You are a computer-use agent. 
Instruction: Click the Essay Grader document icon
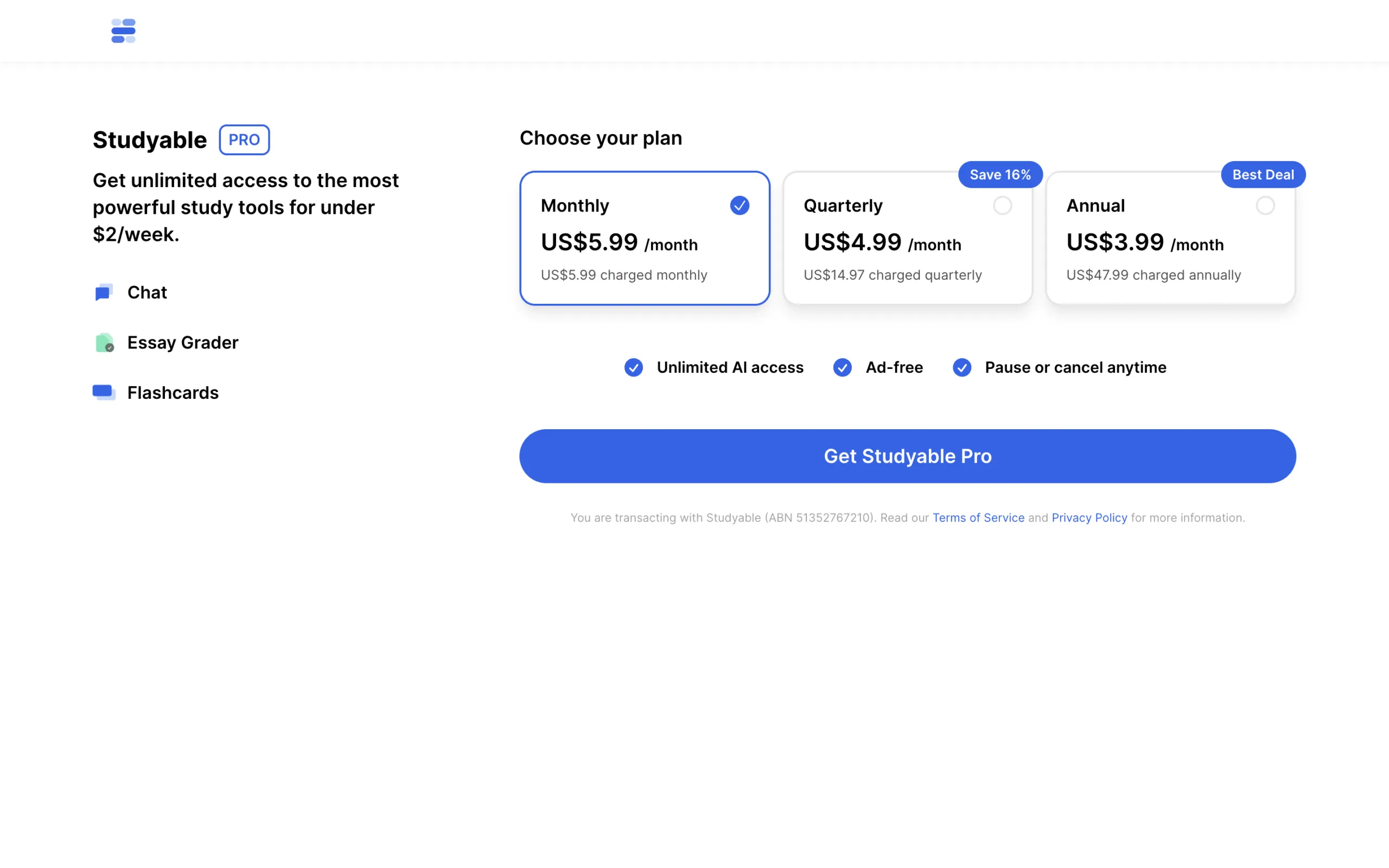pos(104,343)
